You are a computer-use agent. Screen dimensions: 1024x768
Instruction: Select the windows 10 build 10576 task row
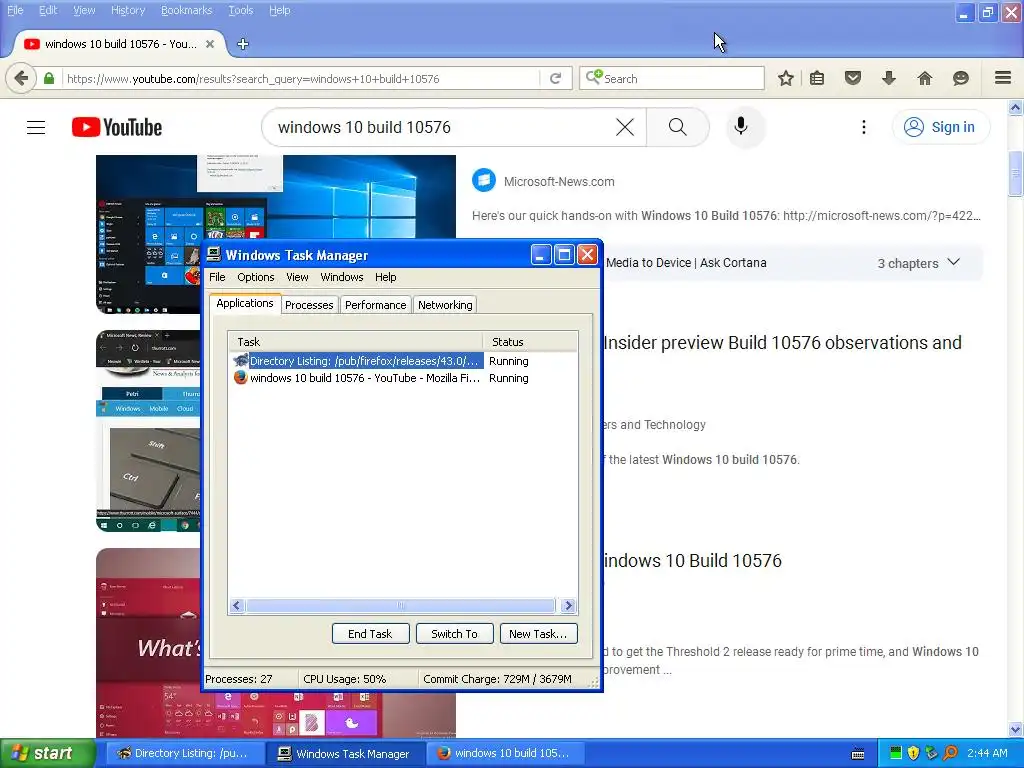[x=402, y=377]
